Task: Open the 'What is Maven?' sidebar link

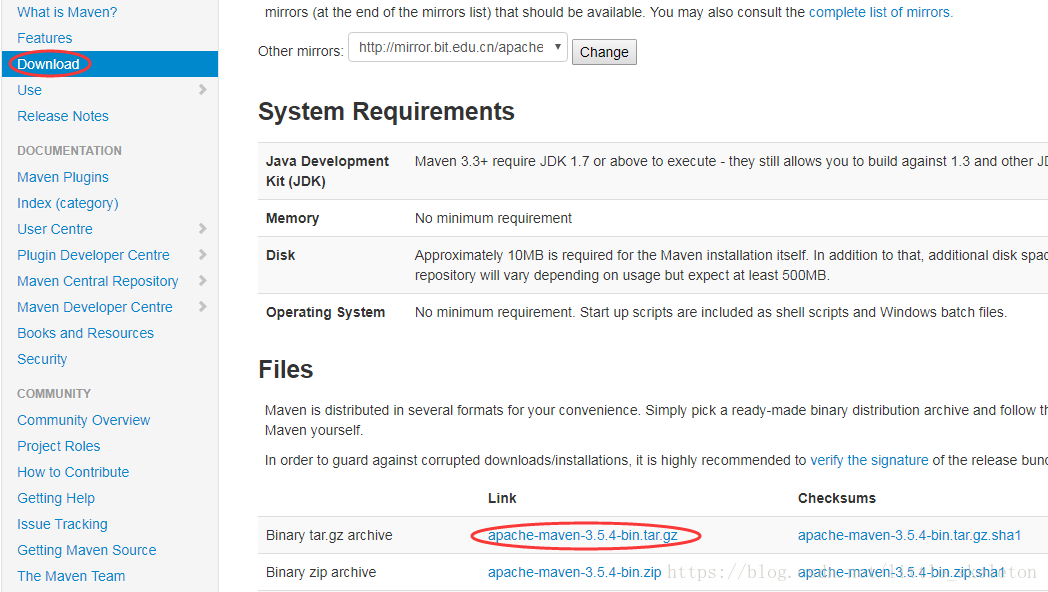Action: pos(67,12)
